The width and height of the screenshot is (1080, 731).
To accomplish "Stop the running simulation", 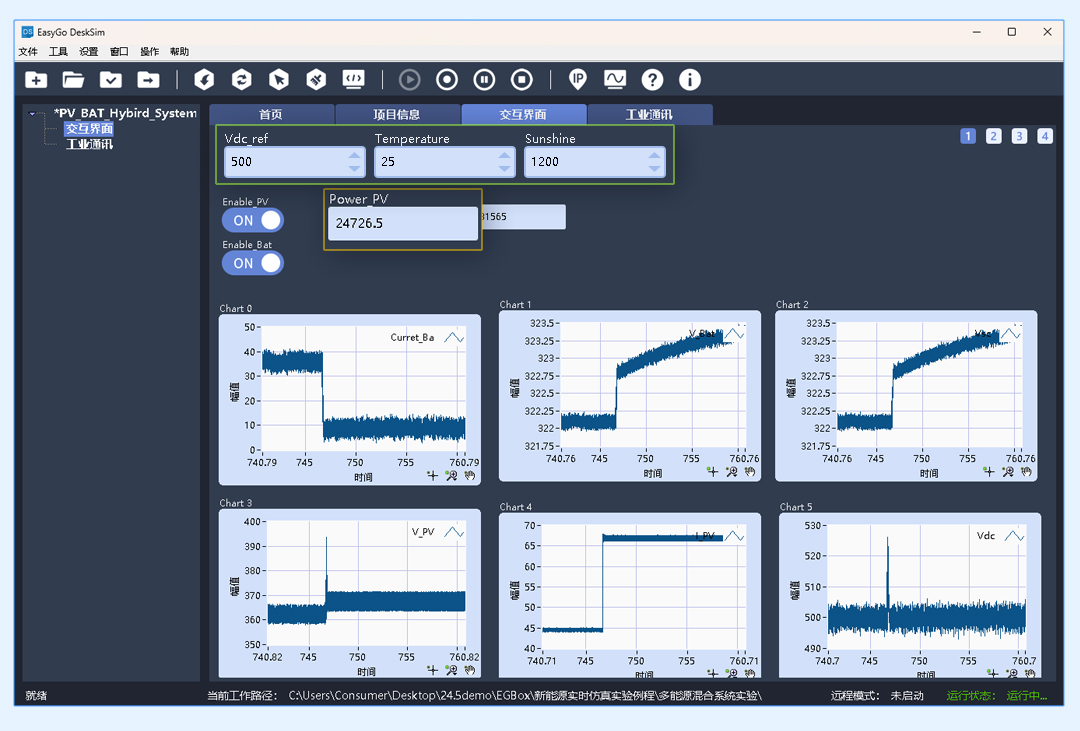I will click(521, 80).
